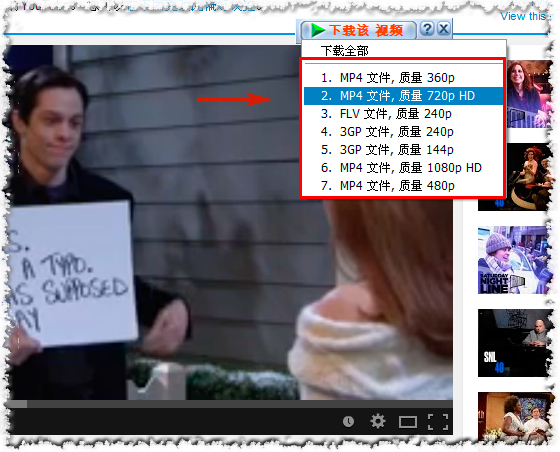Viewport: 560px width, 452px height.
Task: Open the help question mark icon
Action: coord(427,29)
